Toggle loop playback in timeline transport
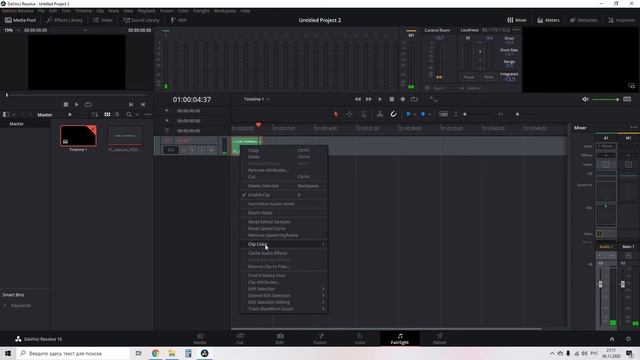This screenshot has width=640, height=360. (x=414, y=99)
